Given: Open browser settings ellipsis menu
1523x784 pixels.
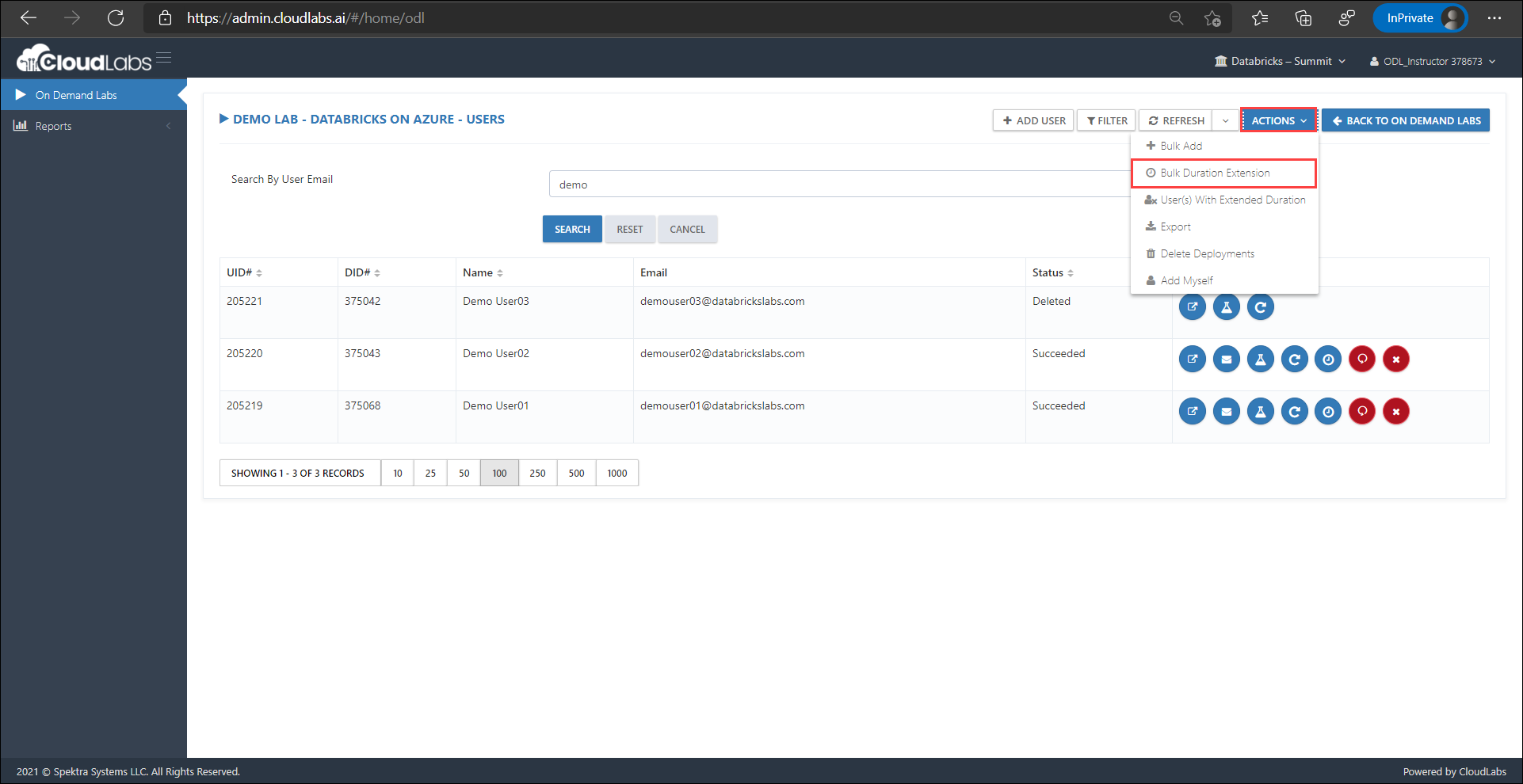Looking at the screenshot, I should 1494,17.
